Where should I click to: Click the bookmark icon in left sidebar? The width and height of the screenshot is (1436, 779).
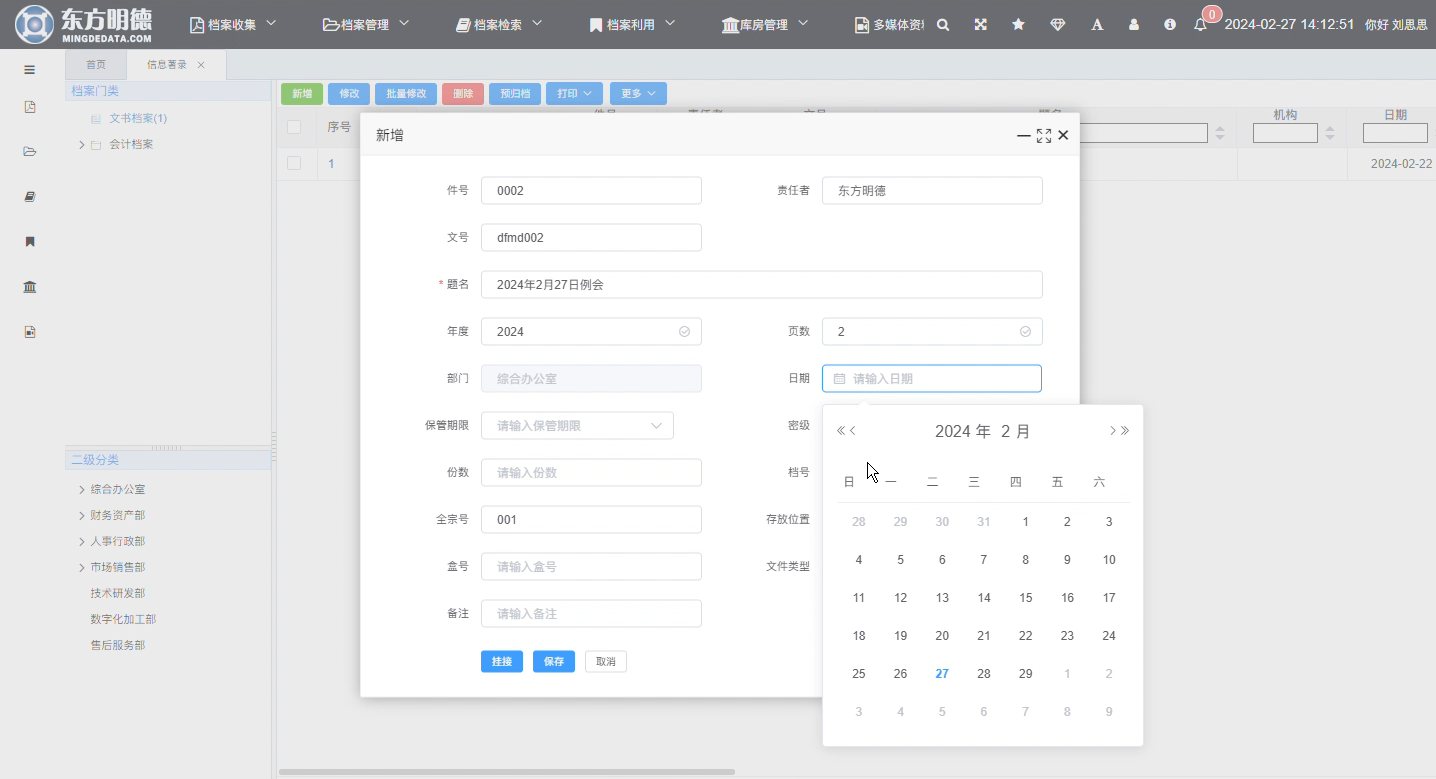[30, 242]
